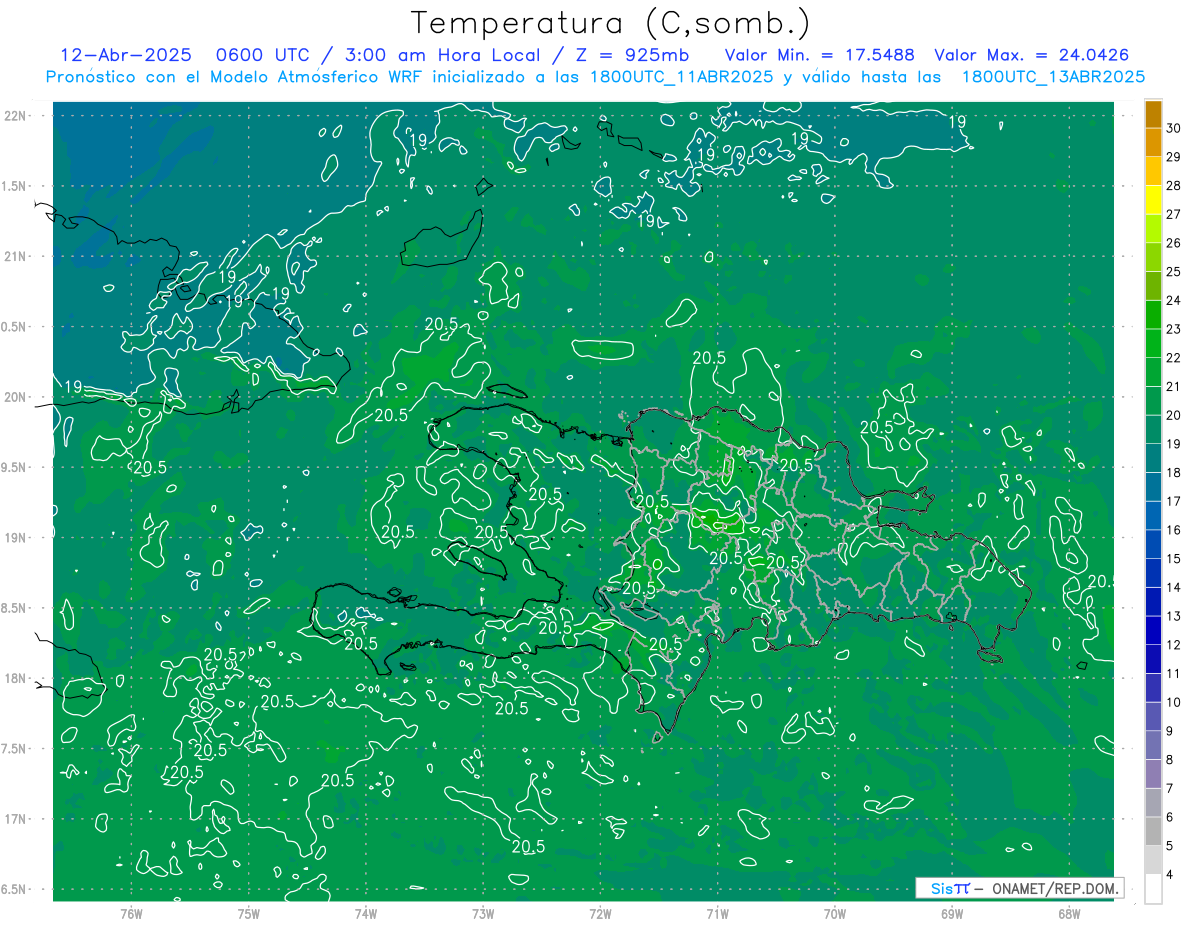Click the "20N" latitude axis label

click(17, 397)
